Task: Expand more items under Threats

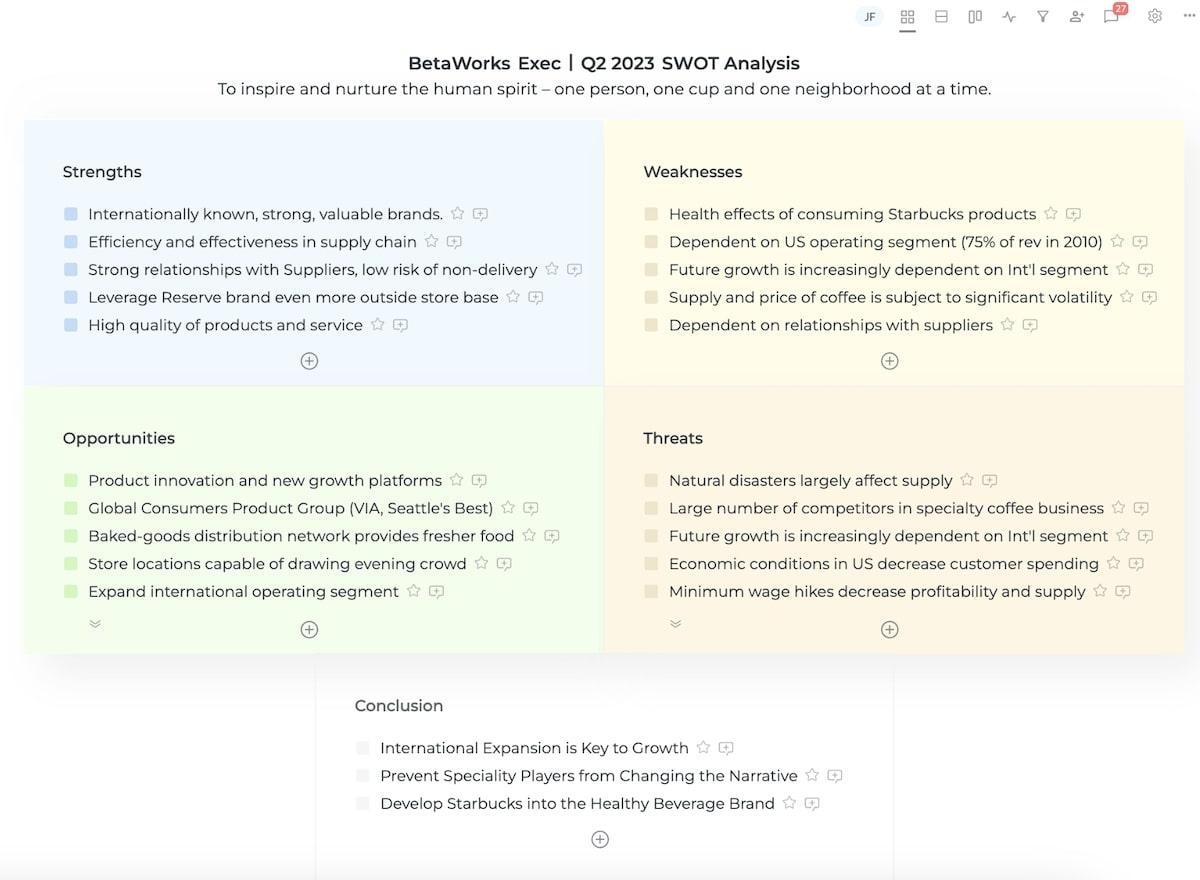Action: (675, 623)
